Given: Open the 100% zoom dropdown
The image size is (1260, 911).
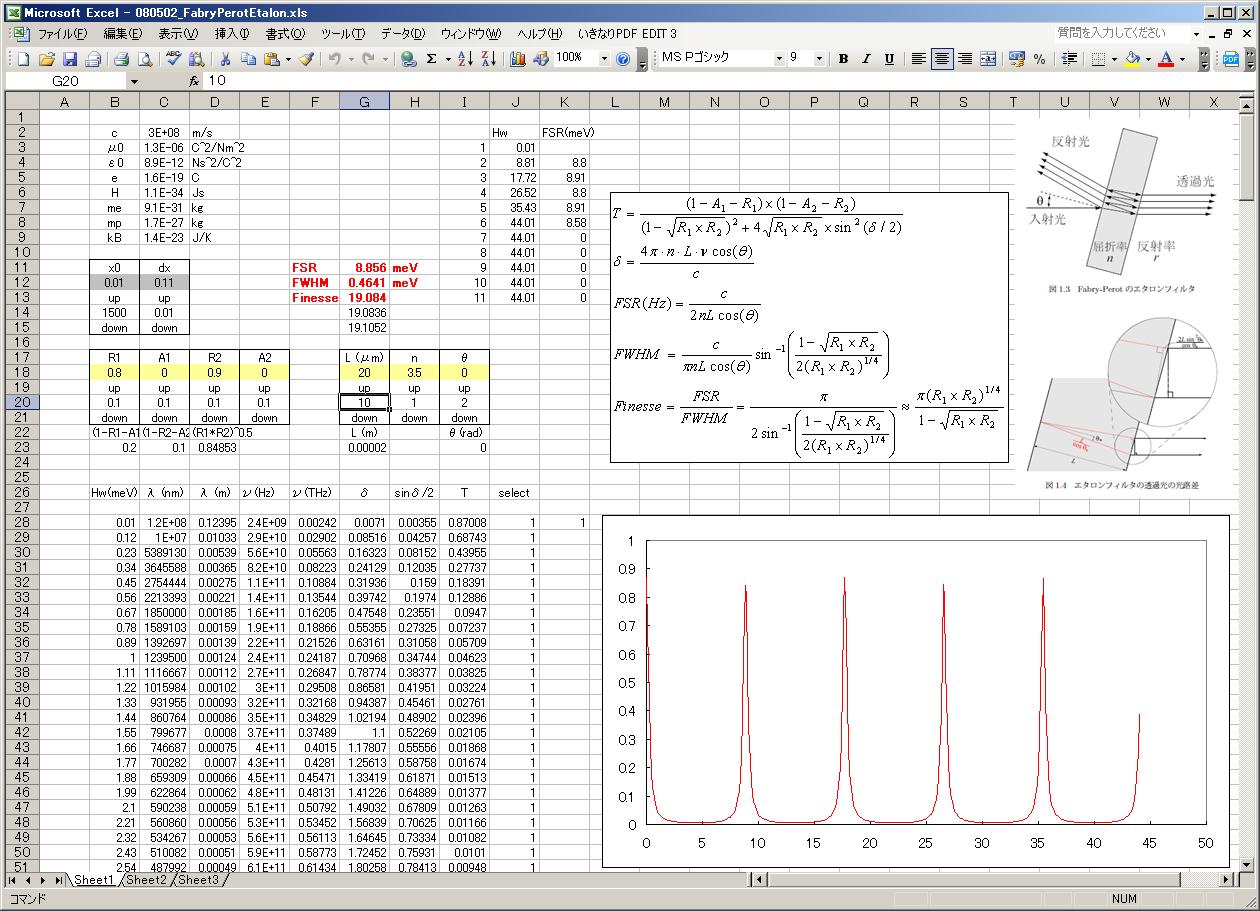Looking at the screenshot, I should pyautogui.click(x=604, y=59).
